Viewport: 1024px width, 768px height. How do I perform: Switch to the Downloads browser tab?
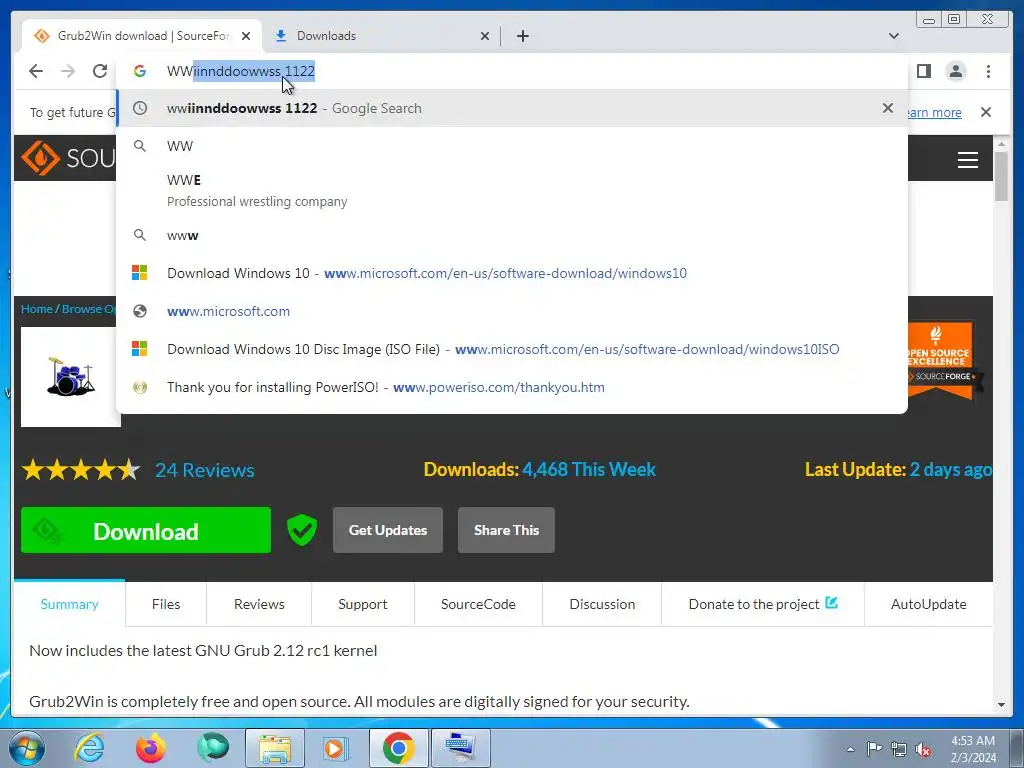381,36
